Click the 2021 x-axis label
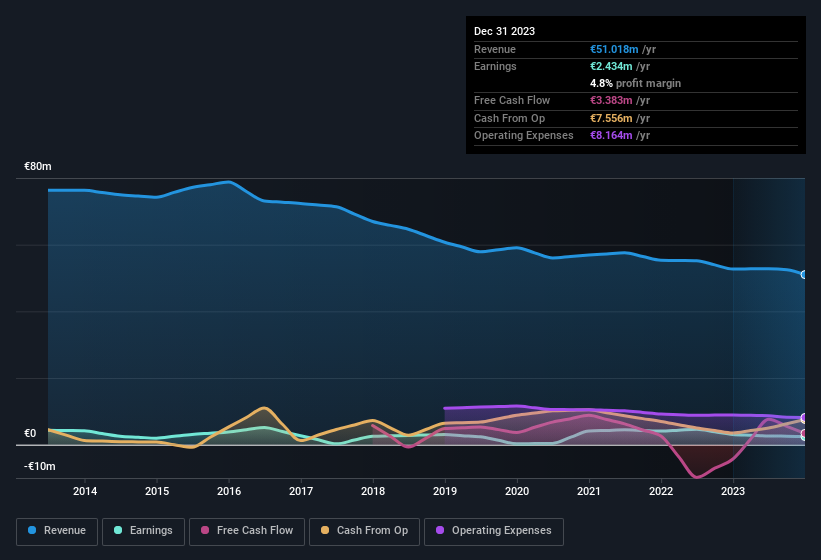 589,491
